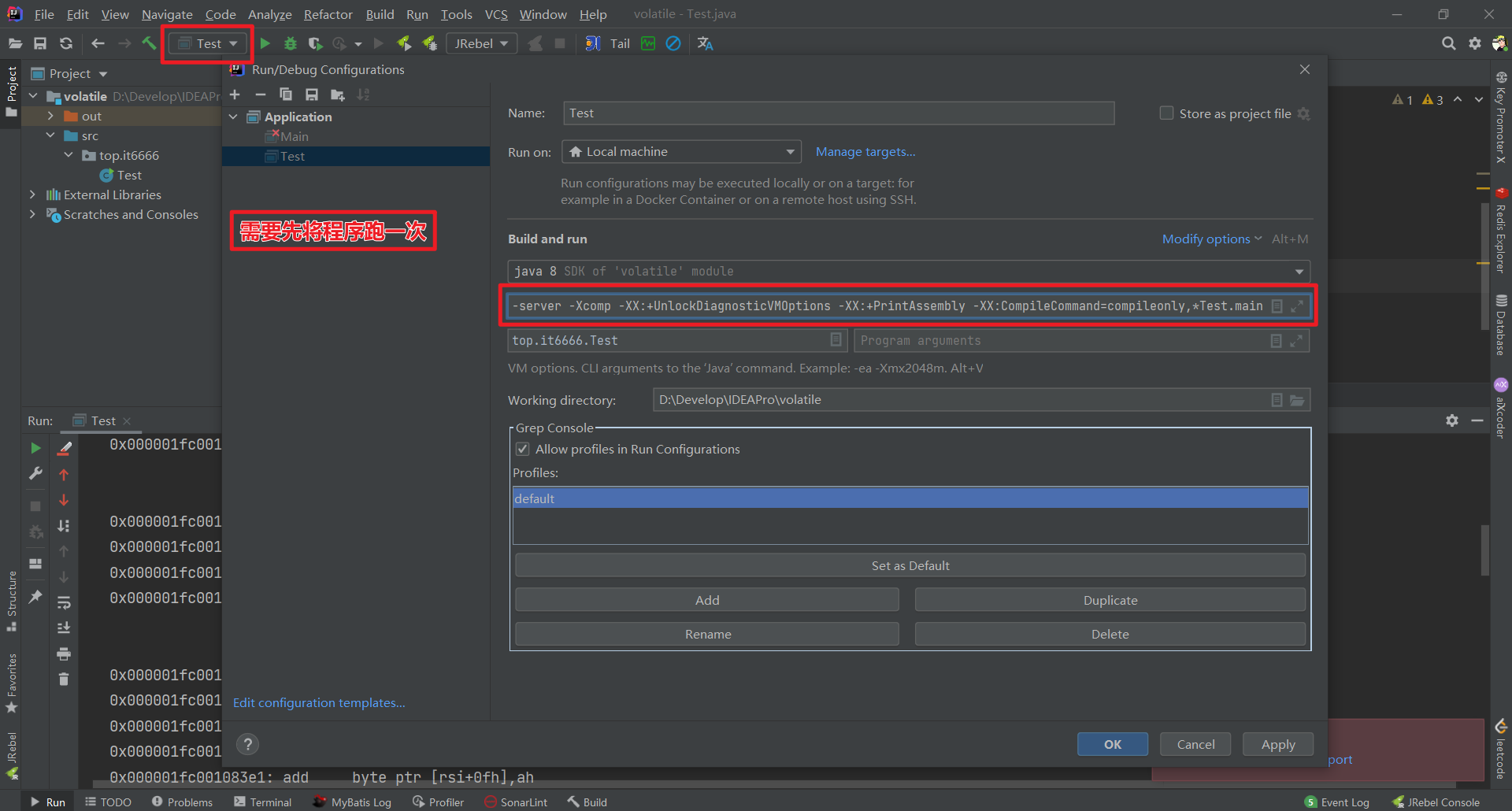
Task: Open IDE settings gear icon
Action: 1474,43
